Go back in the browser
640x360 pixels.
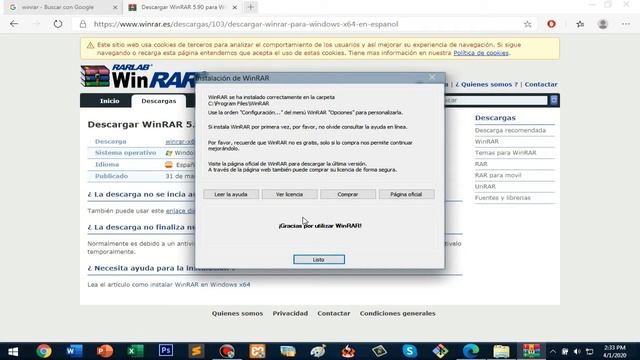click(x=14, y=24)
